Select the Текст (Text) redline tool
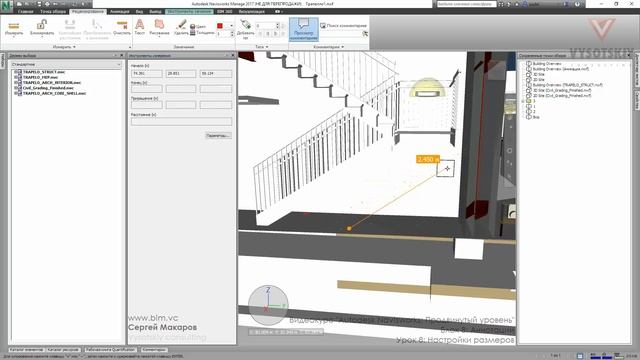640x360 pixels. tap(140, 27)
